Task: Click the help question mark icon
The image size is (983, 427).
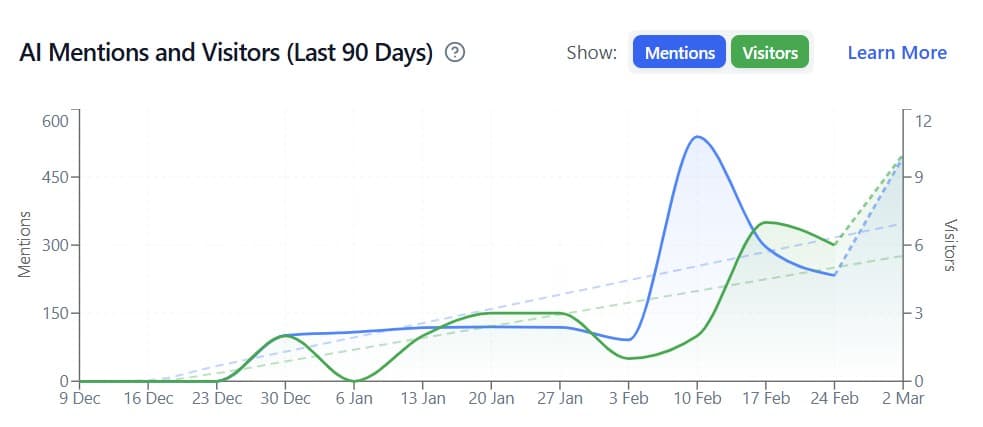Action: 455,53
